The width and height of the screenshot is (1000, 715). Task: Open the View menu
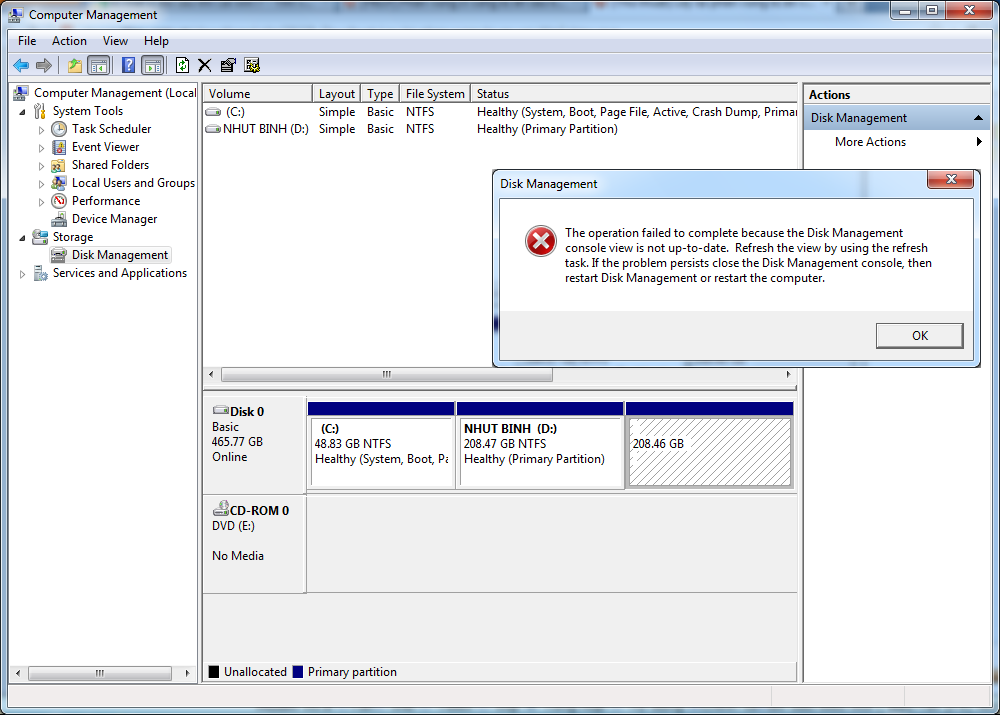pos(115,41)
